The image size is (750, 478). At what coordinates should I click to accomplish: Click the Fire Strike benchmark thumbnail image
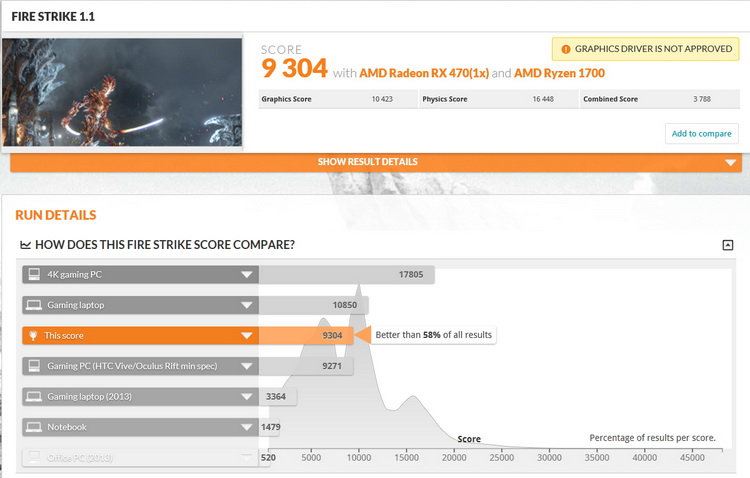click(x=122, y=92)
